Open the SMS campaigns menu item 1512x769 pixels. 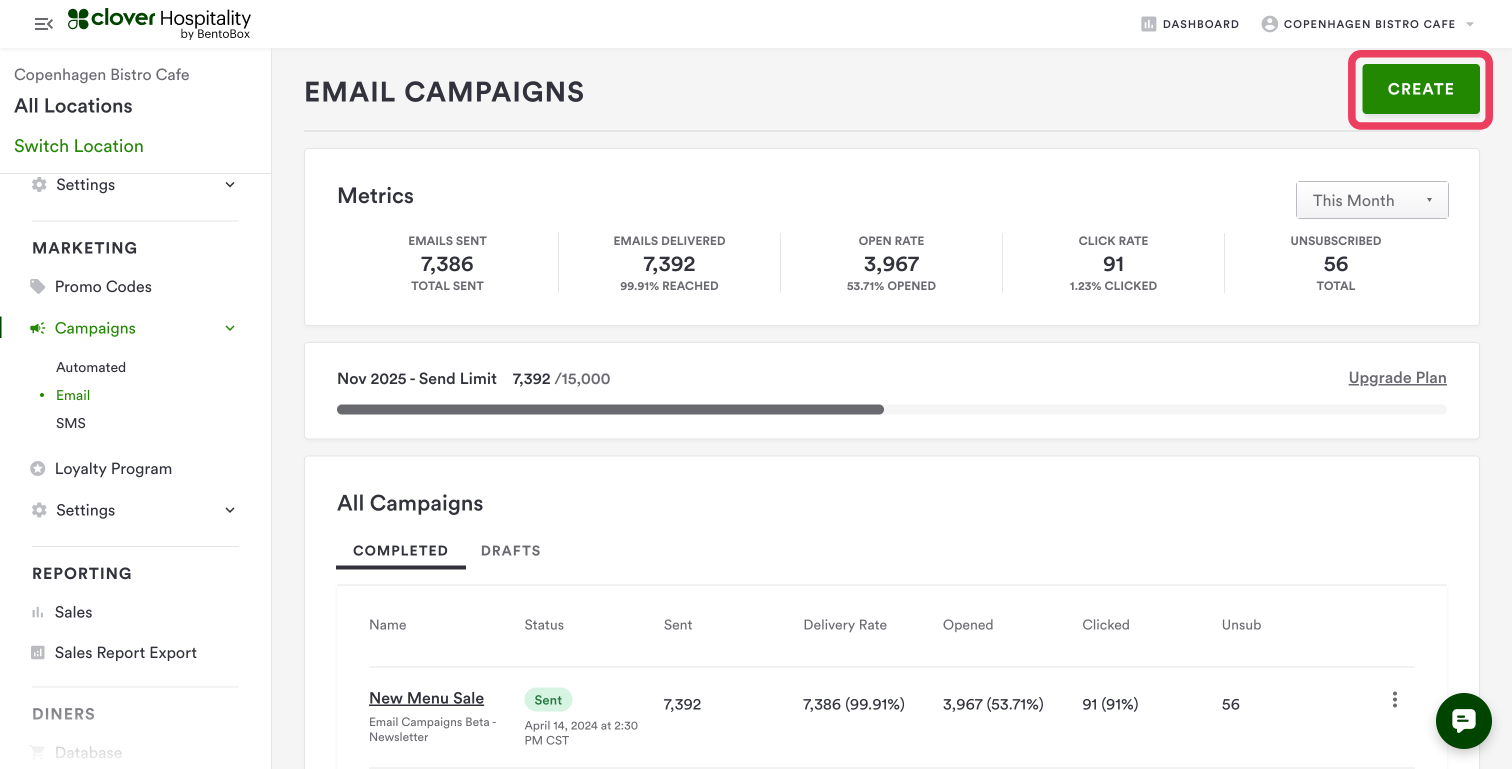tap(71, 423)
